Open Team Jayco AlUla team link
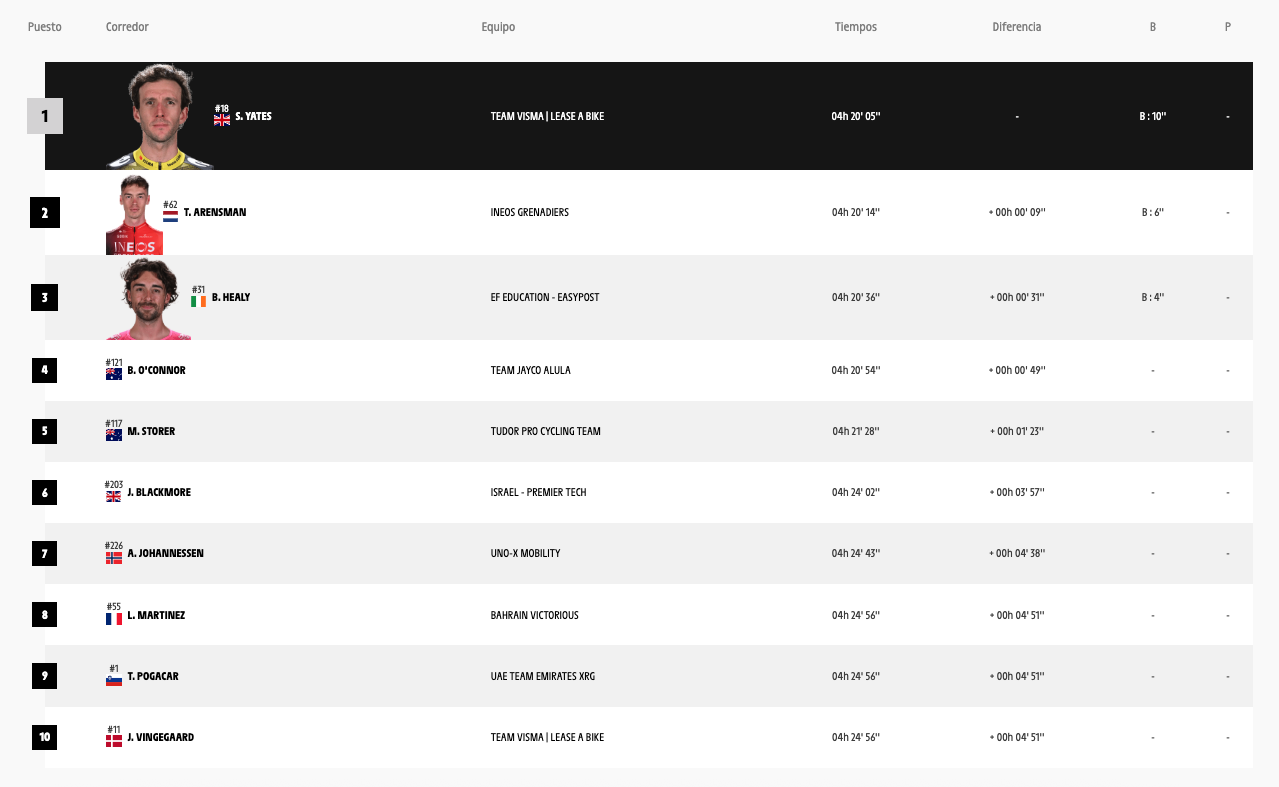Image resolution: width=1279 pixels, height=787 pixels. pyautogui.click(x=532, y=370)
